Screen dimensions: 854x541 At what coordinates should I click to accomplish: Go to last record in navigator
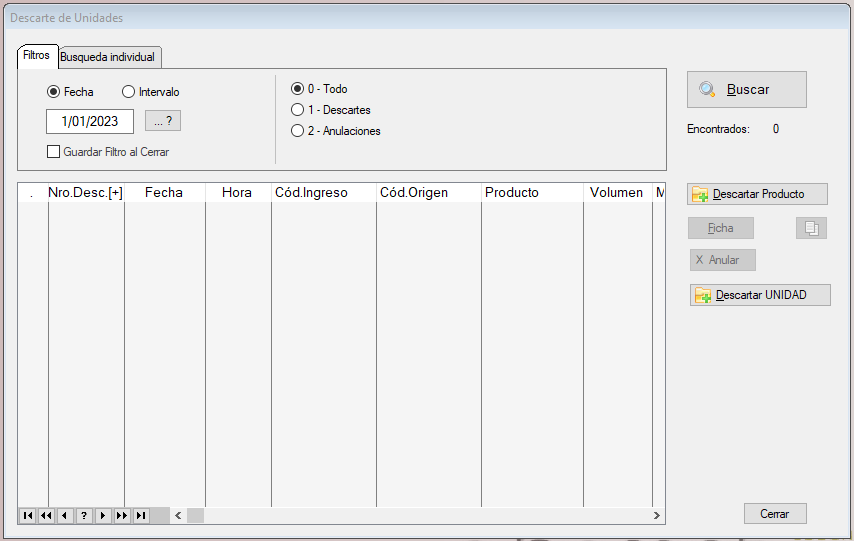pos(141,515)
